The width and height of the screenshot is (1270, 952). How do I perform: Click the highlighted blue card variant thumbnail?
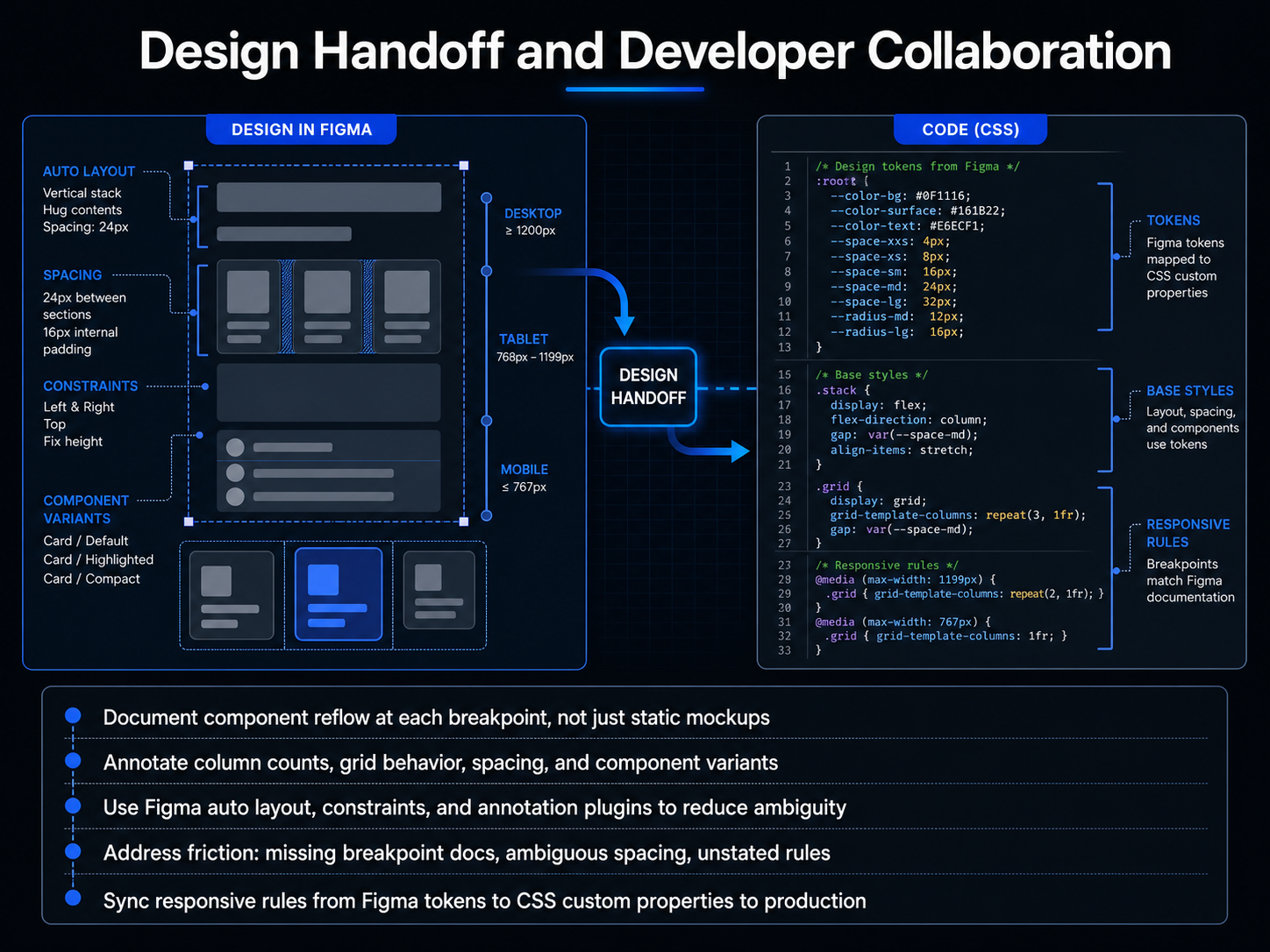(x=339, y=593)
